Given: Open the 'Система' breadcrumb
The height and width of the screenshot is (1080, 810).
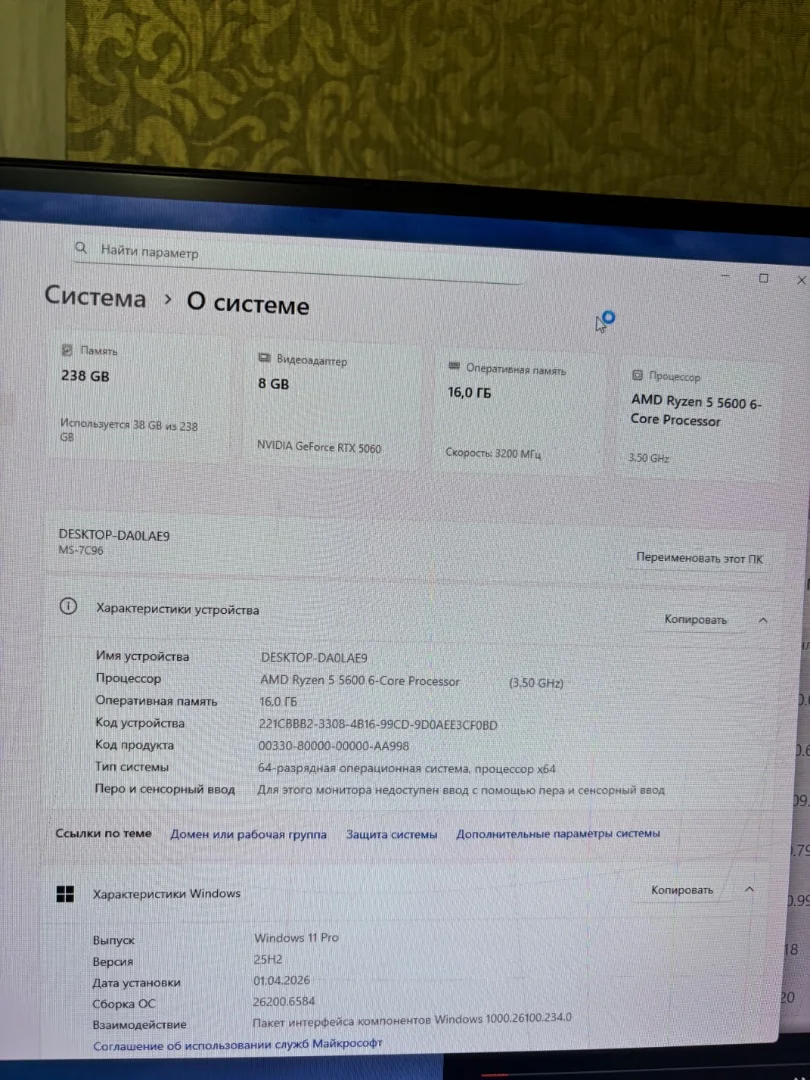Looking at the screenshot, I should point(95,297).
